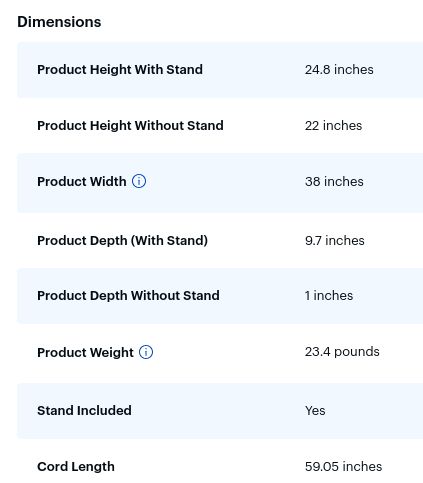Click the Yes value for Stand Included
Screen dimensions: 423x483
[x=315, y=410]
